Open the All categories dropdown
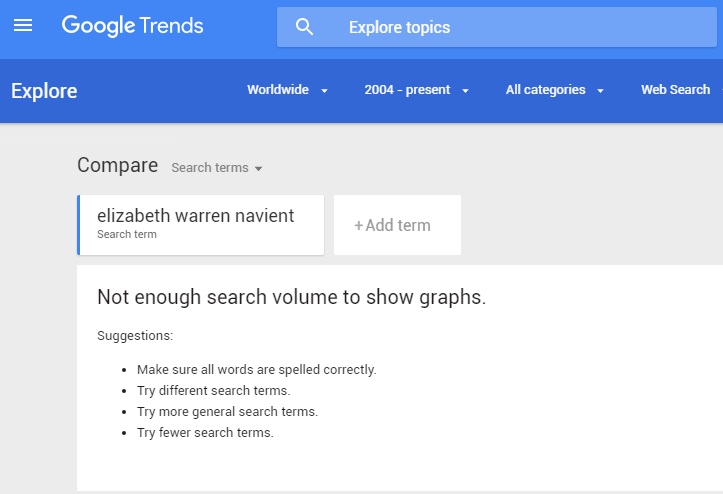 (555, 89)
